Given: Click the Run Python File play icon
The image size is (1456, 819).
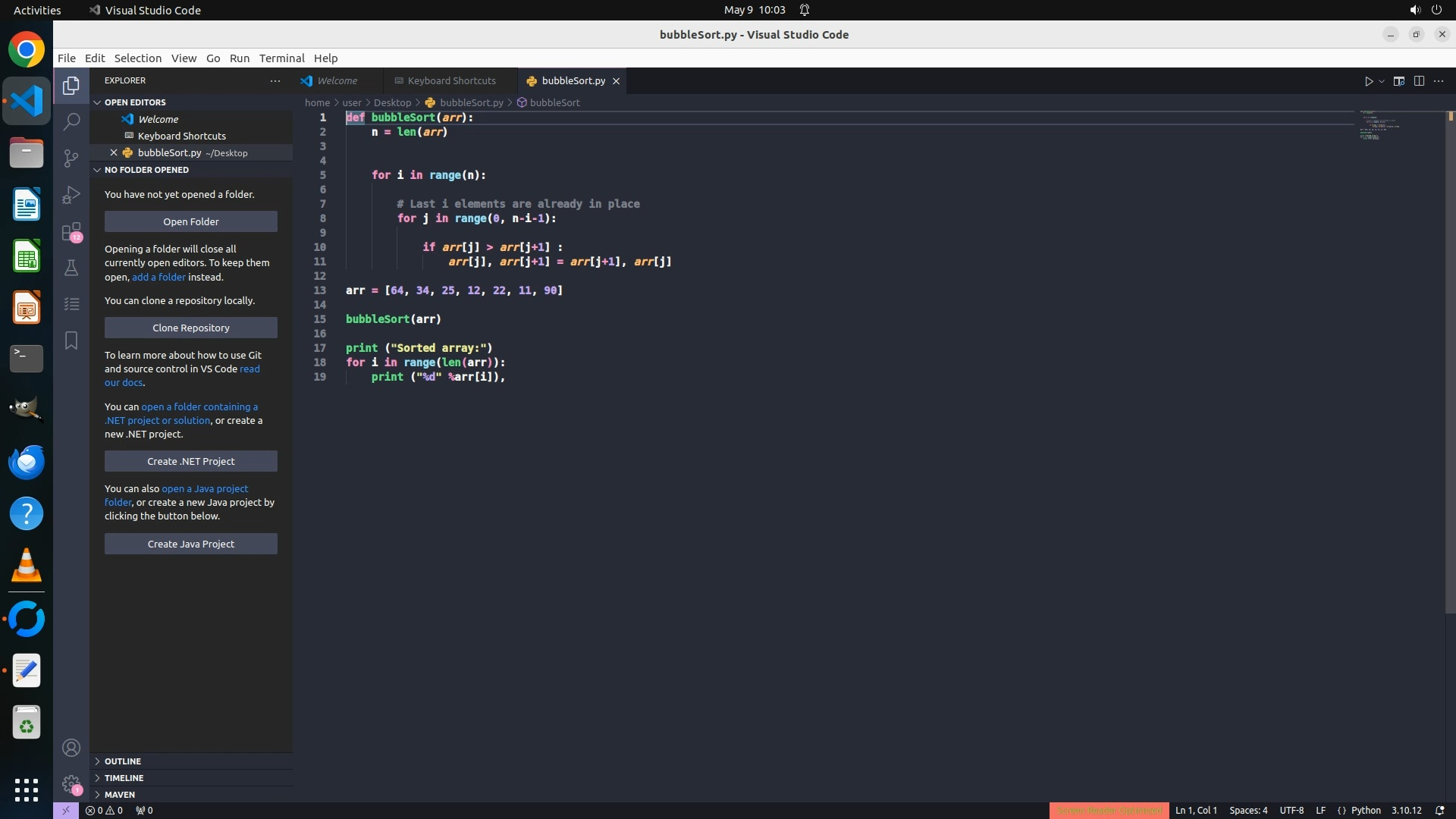Looking at the screenshot, I should point(1369,81).
